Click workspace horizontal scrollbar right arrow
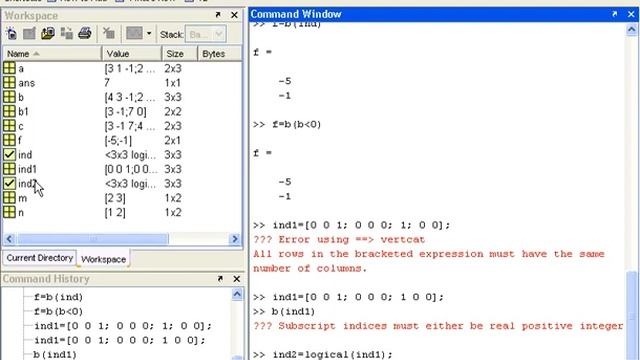 [235, 239]
